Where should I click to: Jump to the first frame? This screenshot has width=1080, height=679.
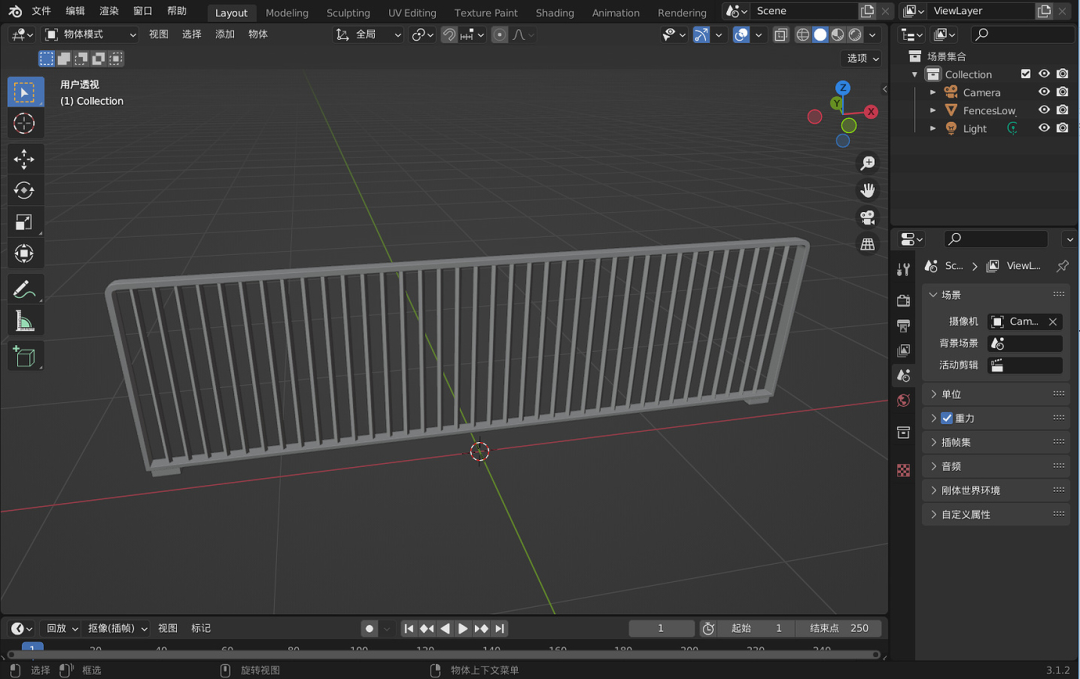click(408, 628)
